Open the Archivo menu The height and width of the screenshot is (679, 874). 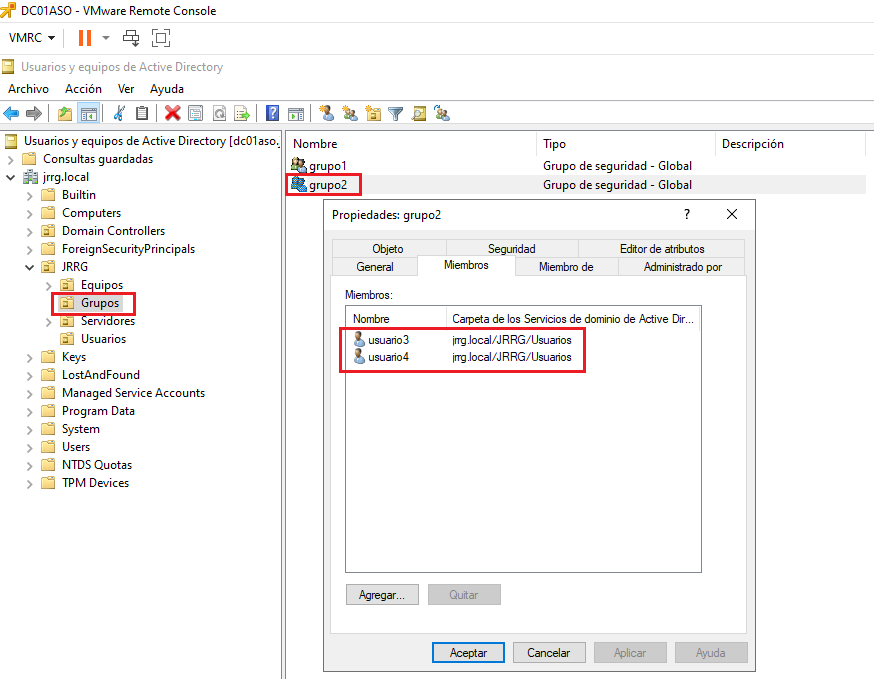click(28, 89)
